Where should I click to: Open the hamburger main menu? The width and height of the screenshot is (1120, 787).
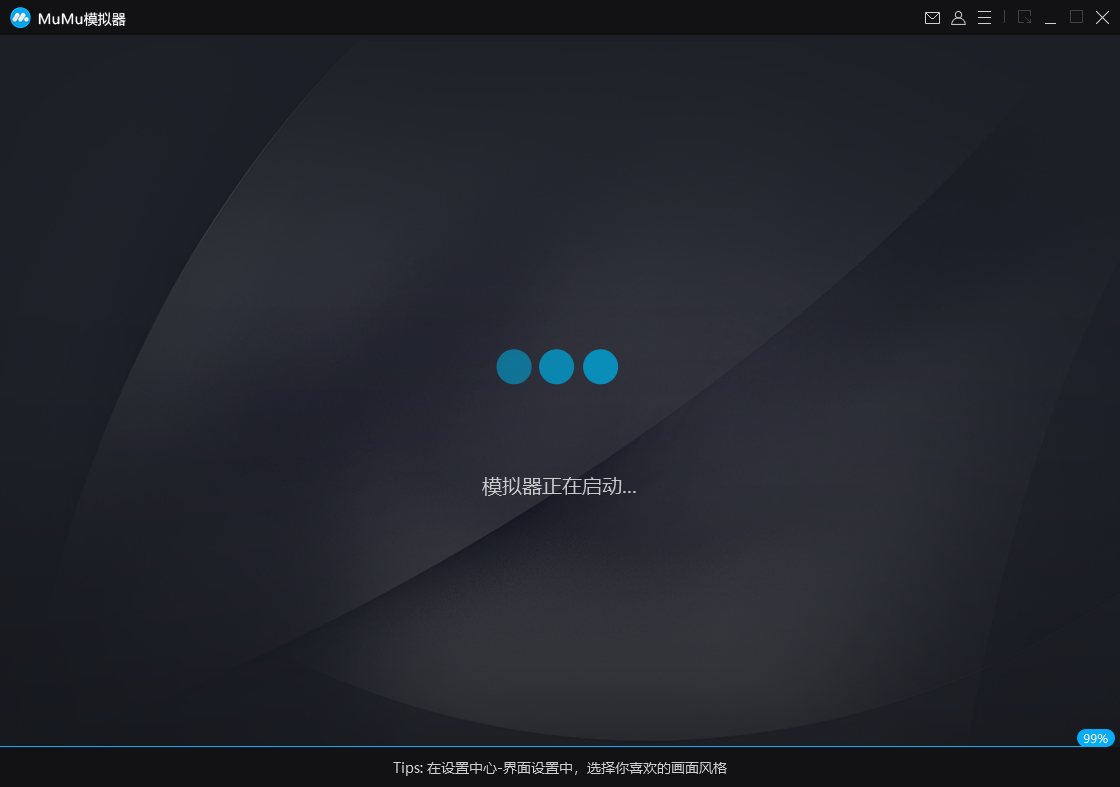(x=984, y=17)
